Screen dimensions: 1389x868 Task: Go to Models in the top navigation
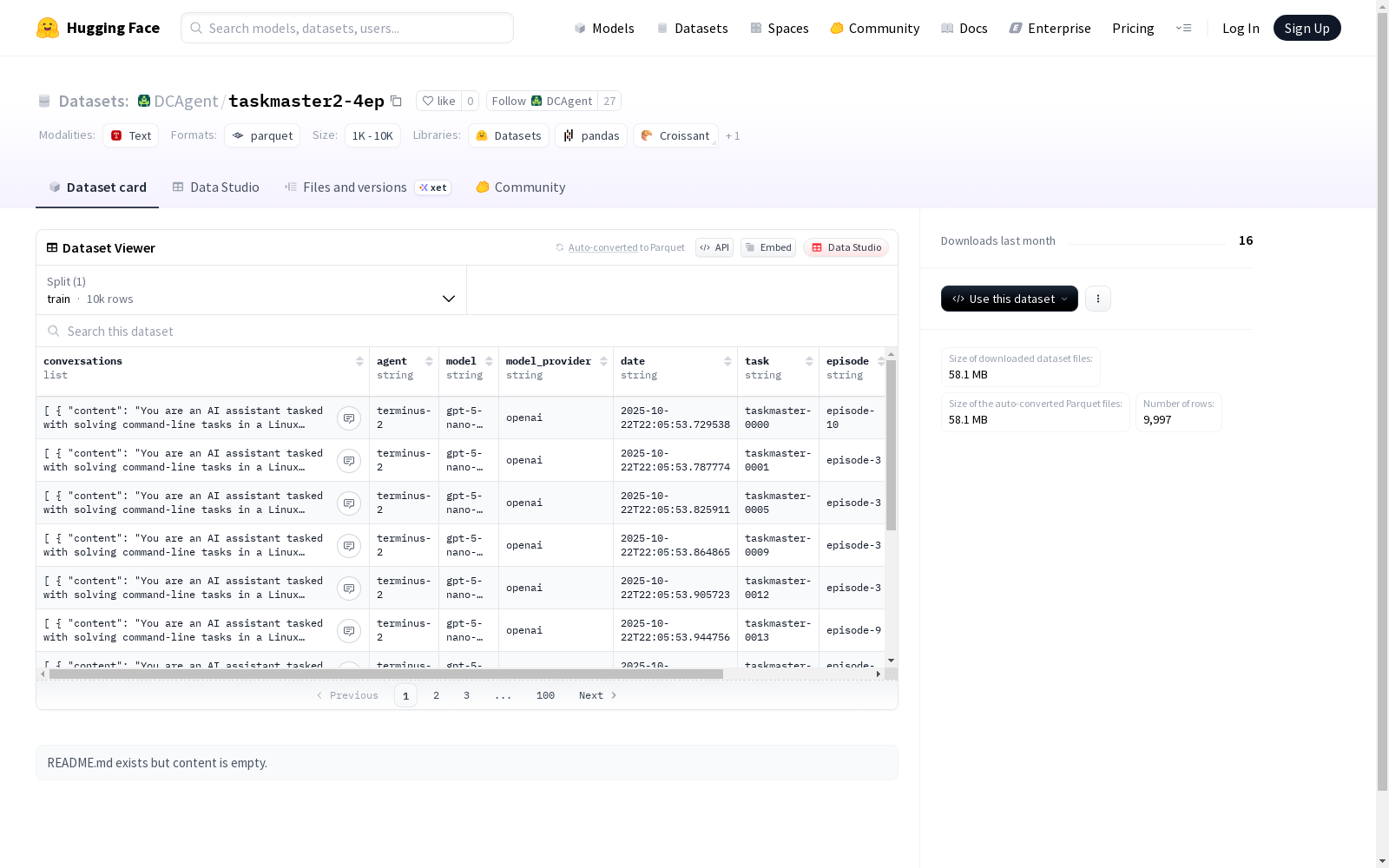[x=604, y=28]
